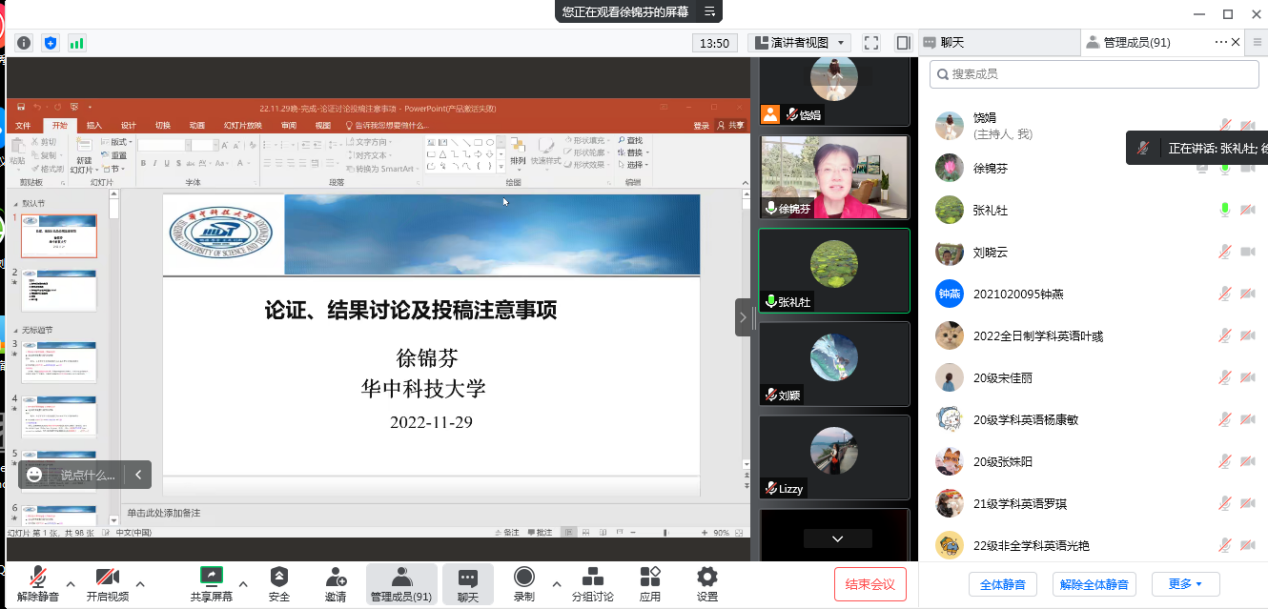The image size is (1268, 609).
Task: Open the 应用 apps icon
Action: pyautogui.click(x=650, y=577)
